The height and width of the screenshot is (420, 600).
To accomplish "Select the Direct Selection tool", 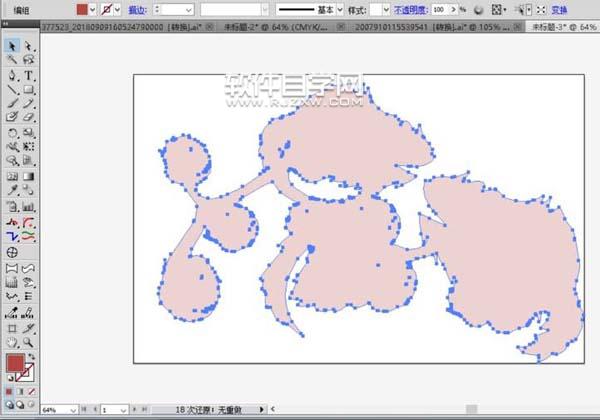I will click(28, 46).
